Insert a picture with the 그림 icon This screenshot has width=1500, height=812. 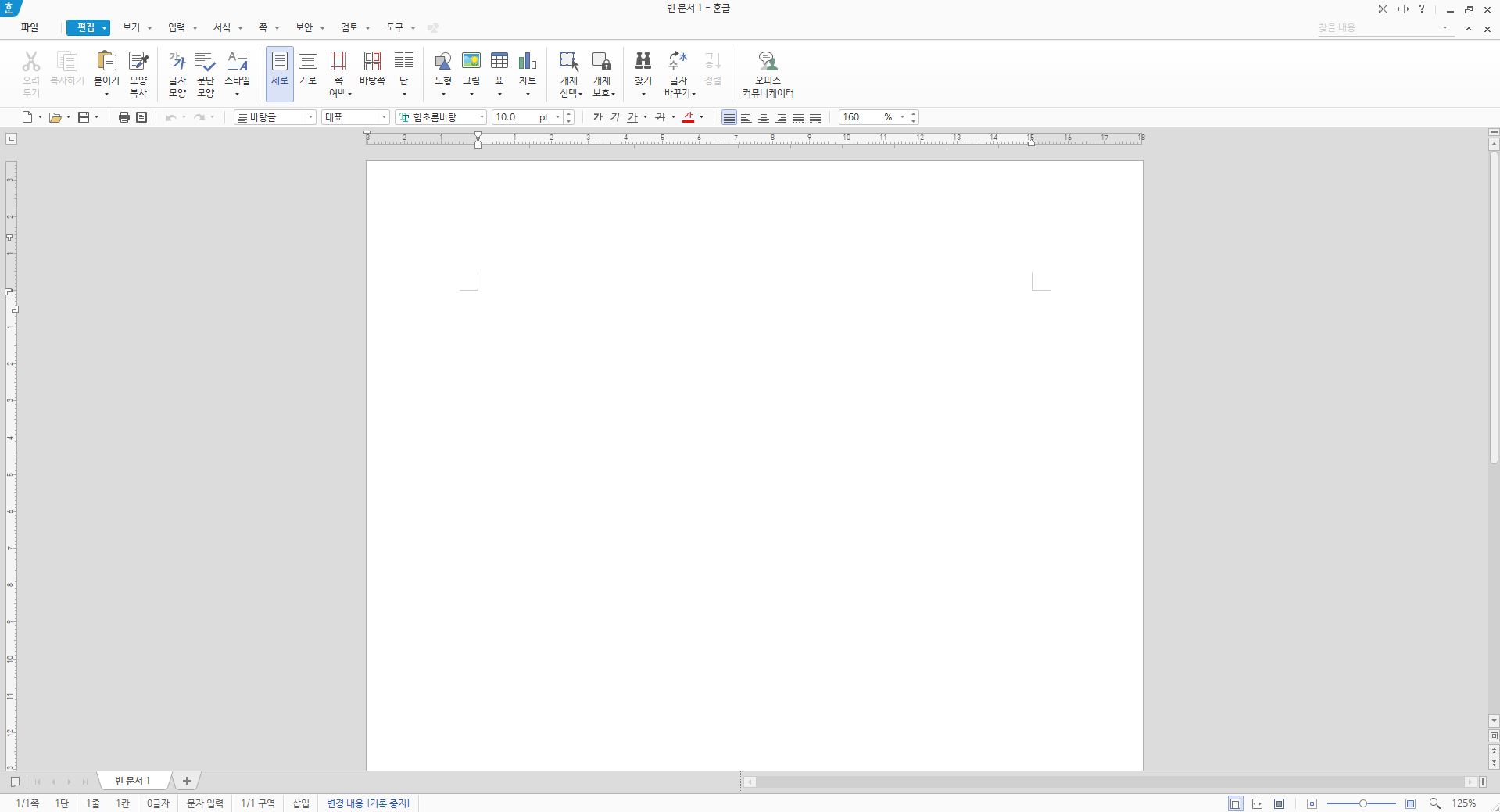pyautogui.click(x=471, y=61)
